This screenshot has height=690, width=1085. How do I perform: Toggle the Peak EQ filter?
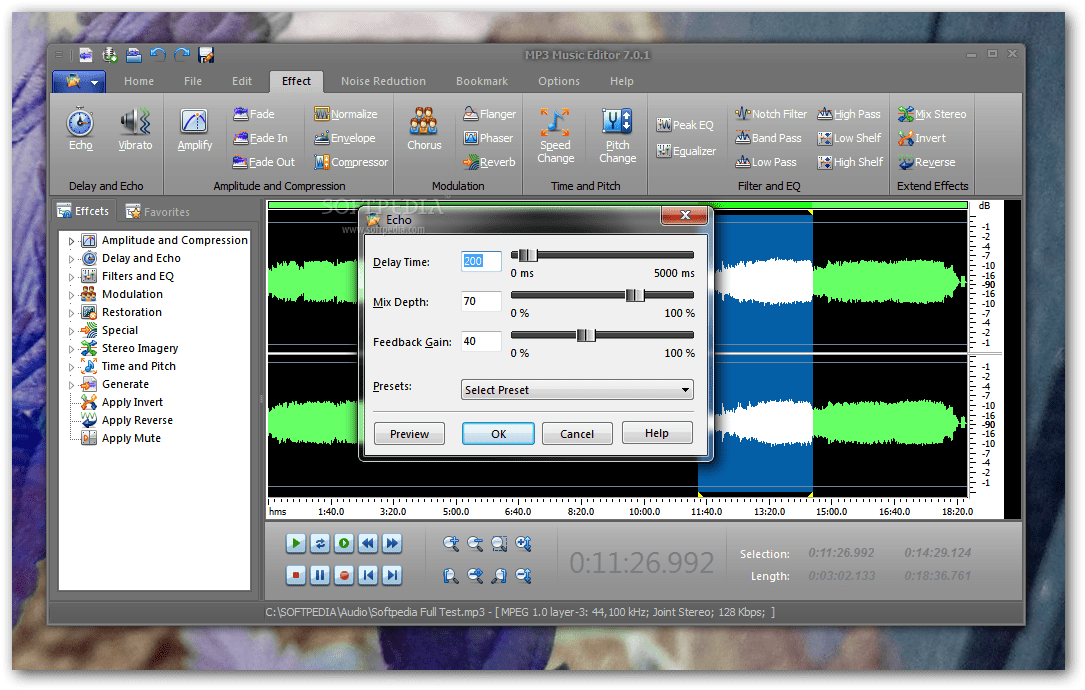(x=685, y=124)
